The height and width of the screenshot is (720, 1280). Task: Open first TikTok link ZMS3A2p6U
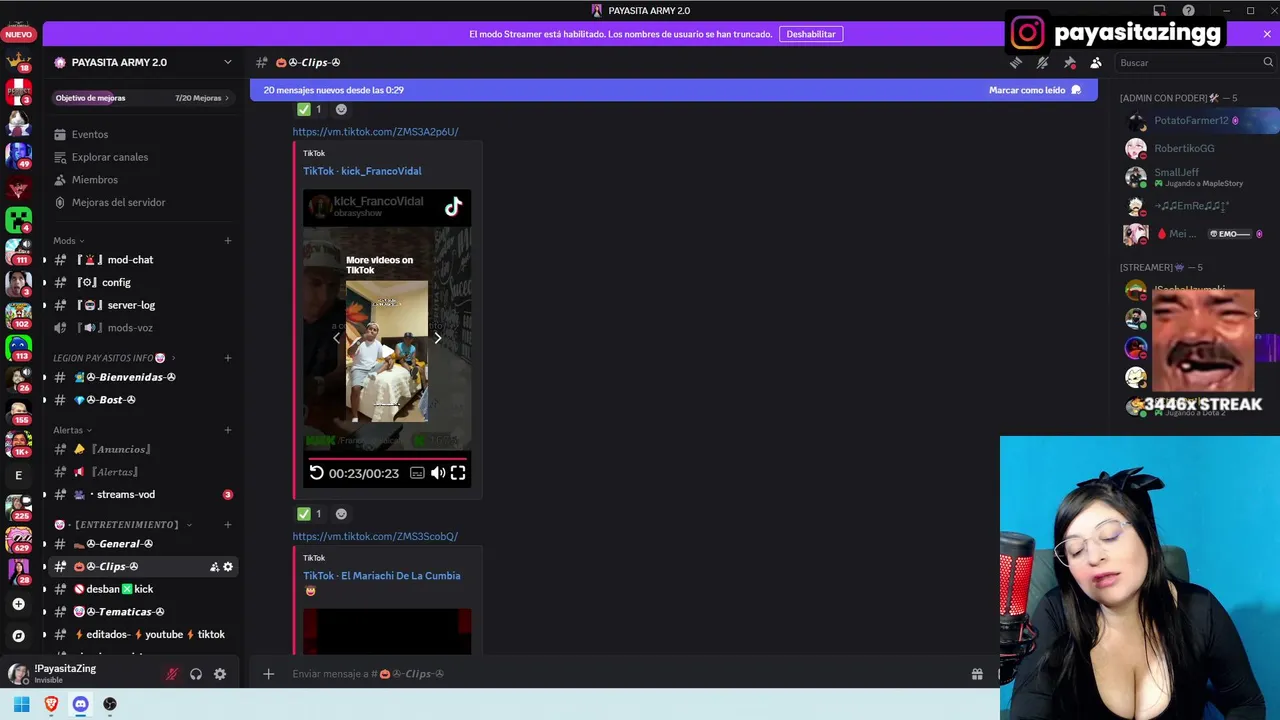(375, 132)
